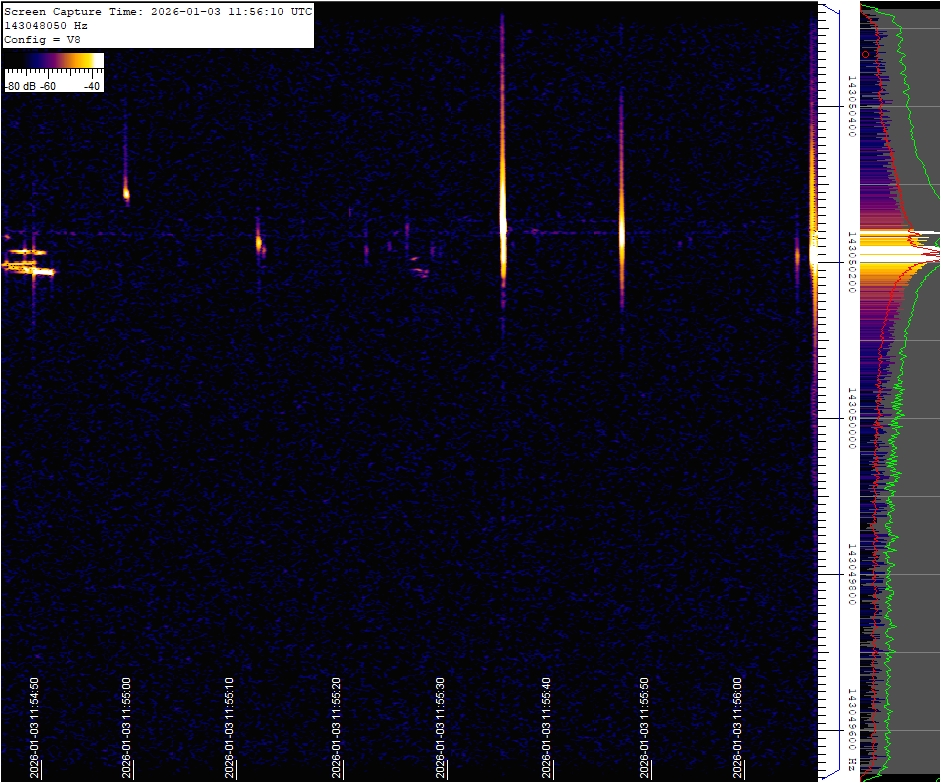This screenshot has height=783, width=941.
Task: Click the 143050200 frequency axis label
Action: (850, 262)
